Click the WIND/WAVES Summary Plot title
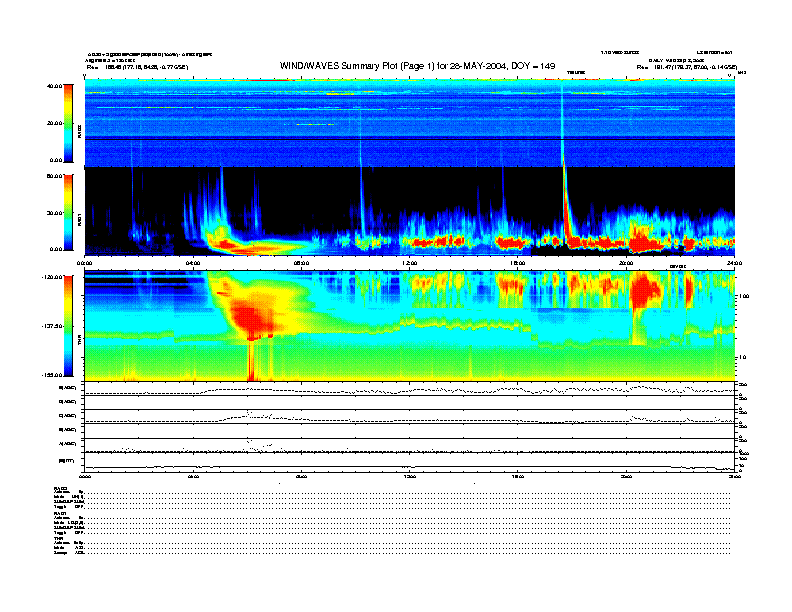Viewport: 792px width, 612px height. (x=395, y=65)
